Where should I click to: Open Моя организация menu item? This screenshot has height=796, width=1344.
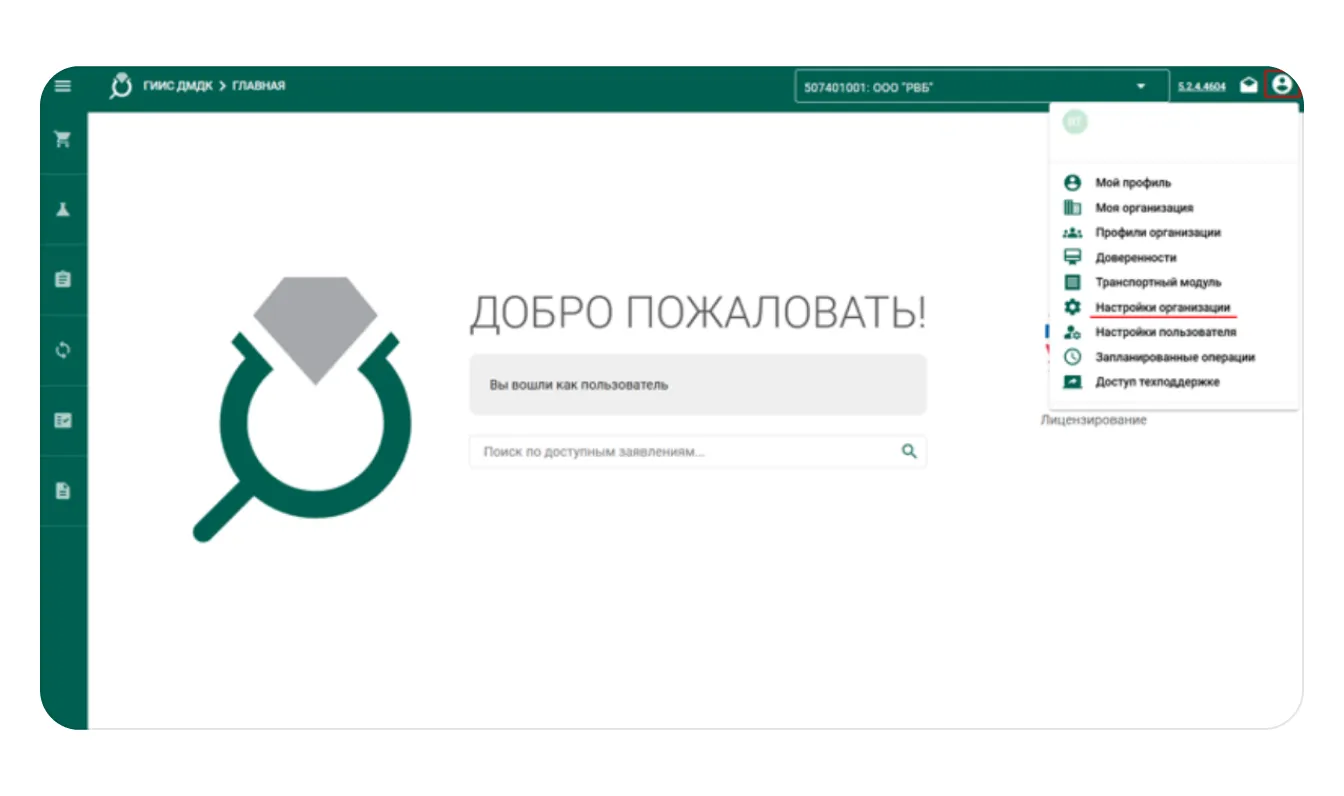tap(1143, 208)
